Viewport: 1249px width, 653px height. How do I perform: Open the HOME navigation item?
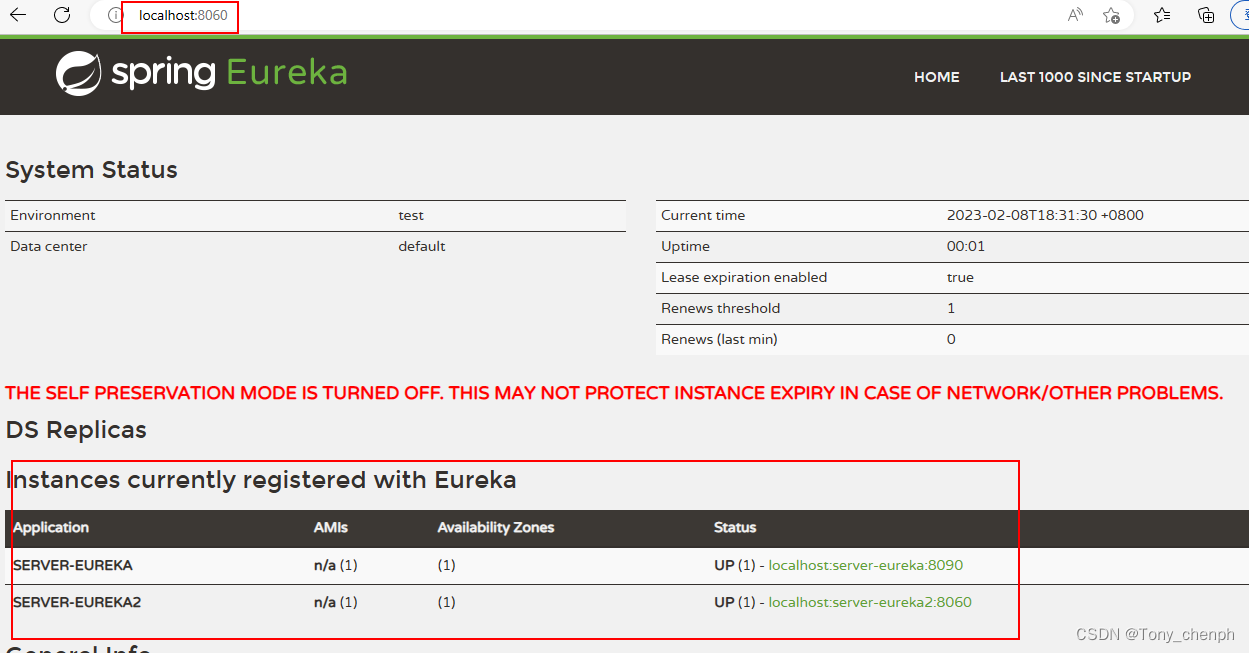tap(936, 77)
